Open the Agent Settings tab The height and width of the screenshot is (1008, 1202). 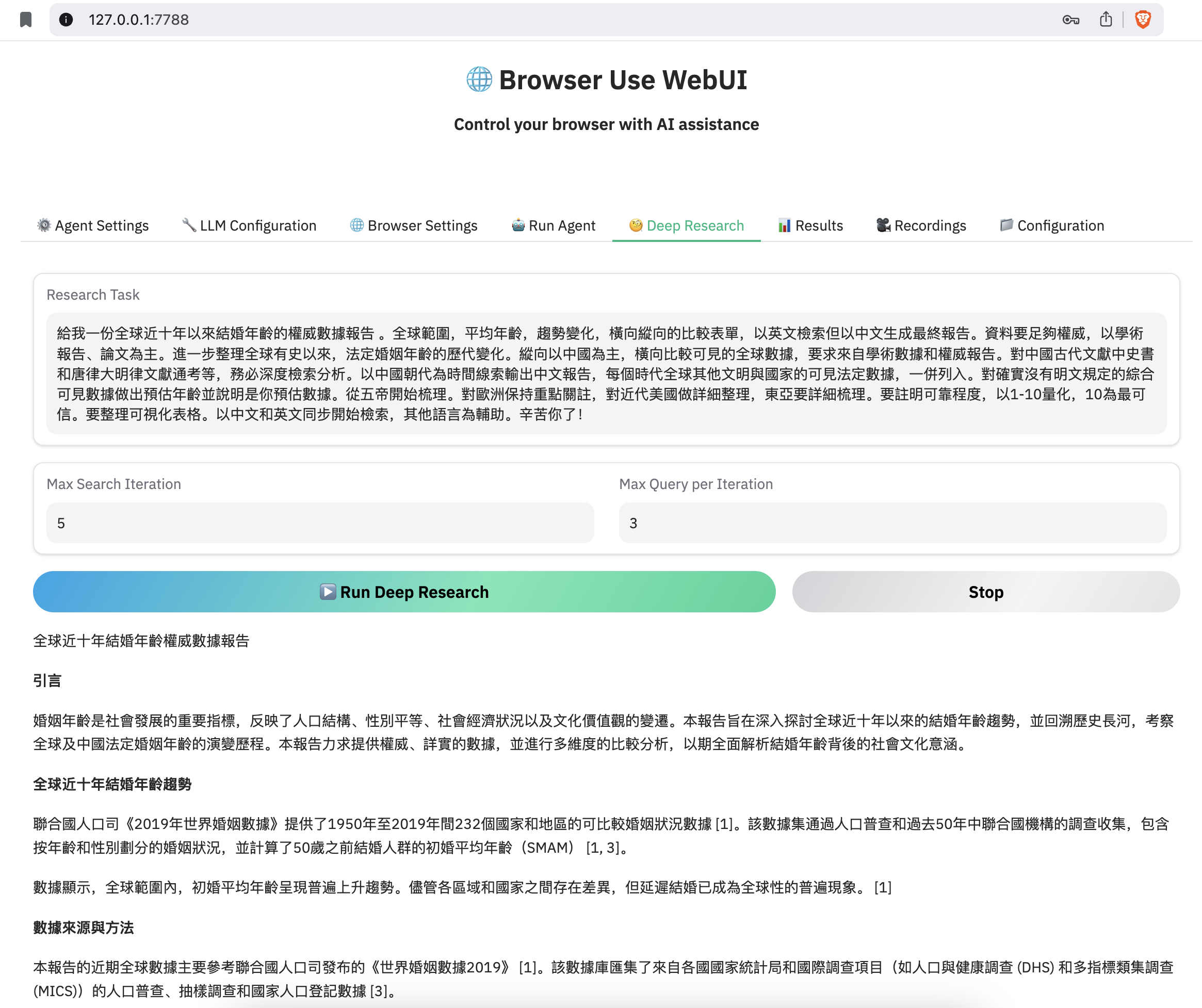[x=93, y=225]
